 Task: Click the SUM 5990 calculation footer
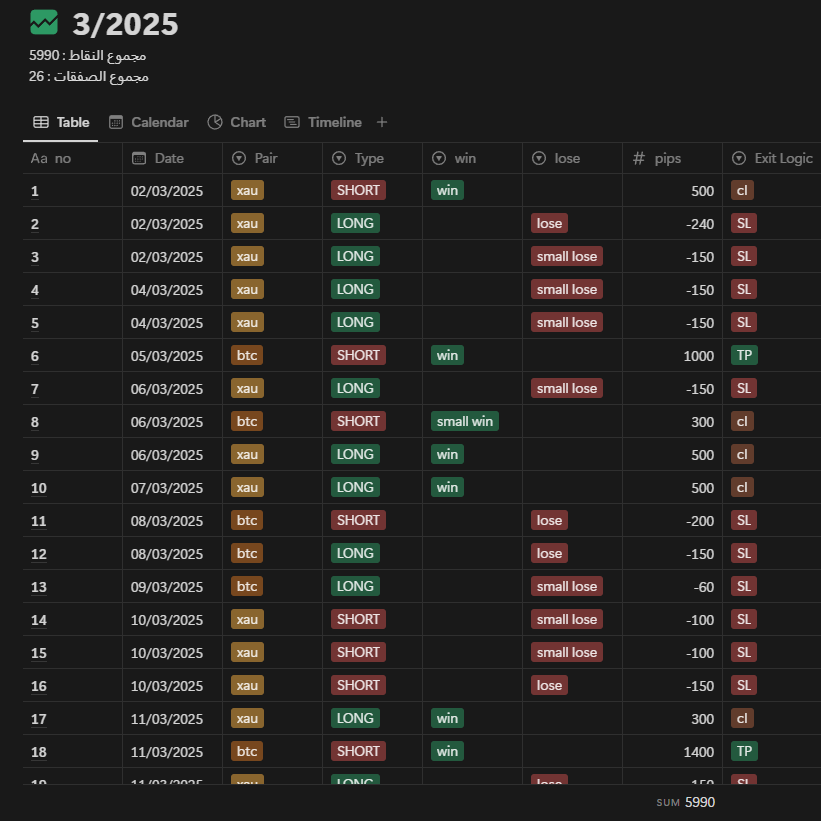coord(687,802)
